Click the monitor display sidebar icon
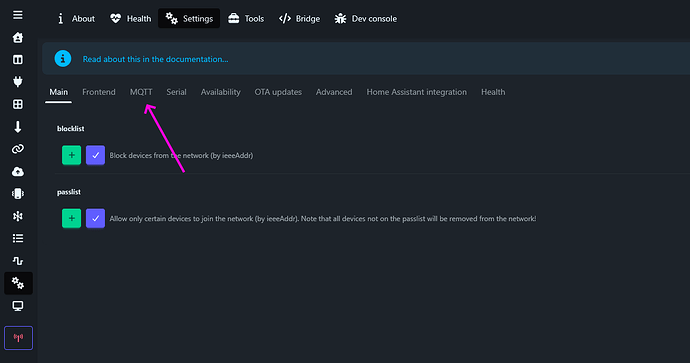 [18, 306]
